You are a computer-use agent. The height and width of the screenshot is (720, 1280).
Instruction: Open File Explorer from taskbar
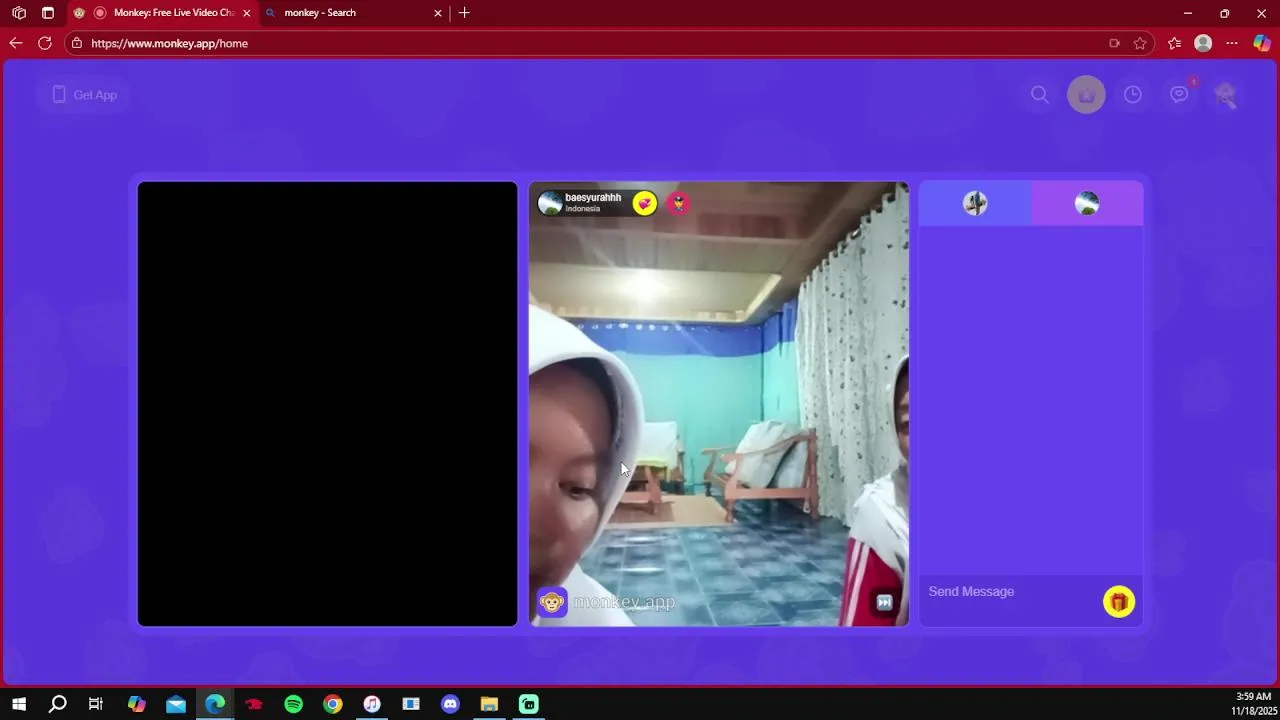[489, 704]
